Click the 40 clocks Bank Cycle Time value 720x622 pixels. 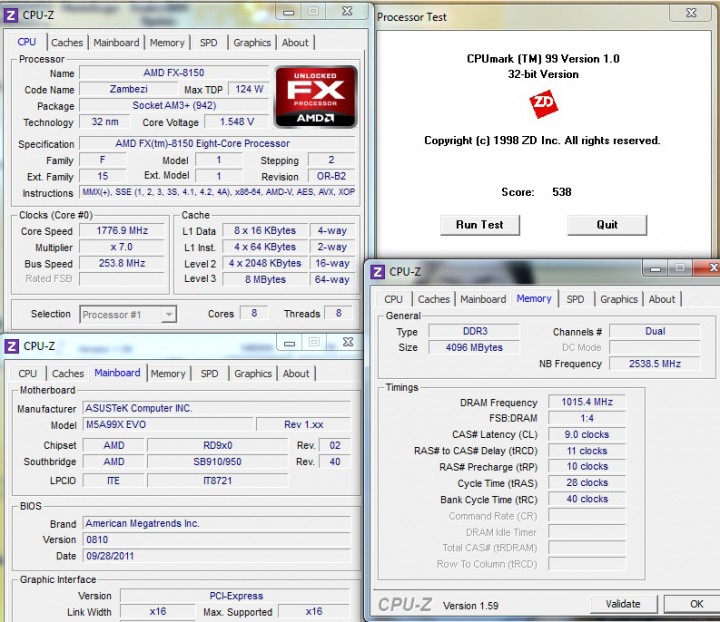(x=587, y=499)
